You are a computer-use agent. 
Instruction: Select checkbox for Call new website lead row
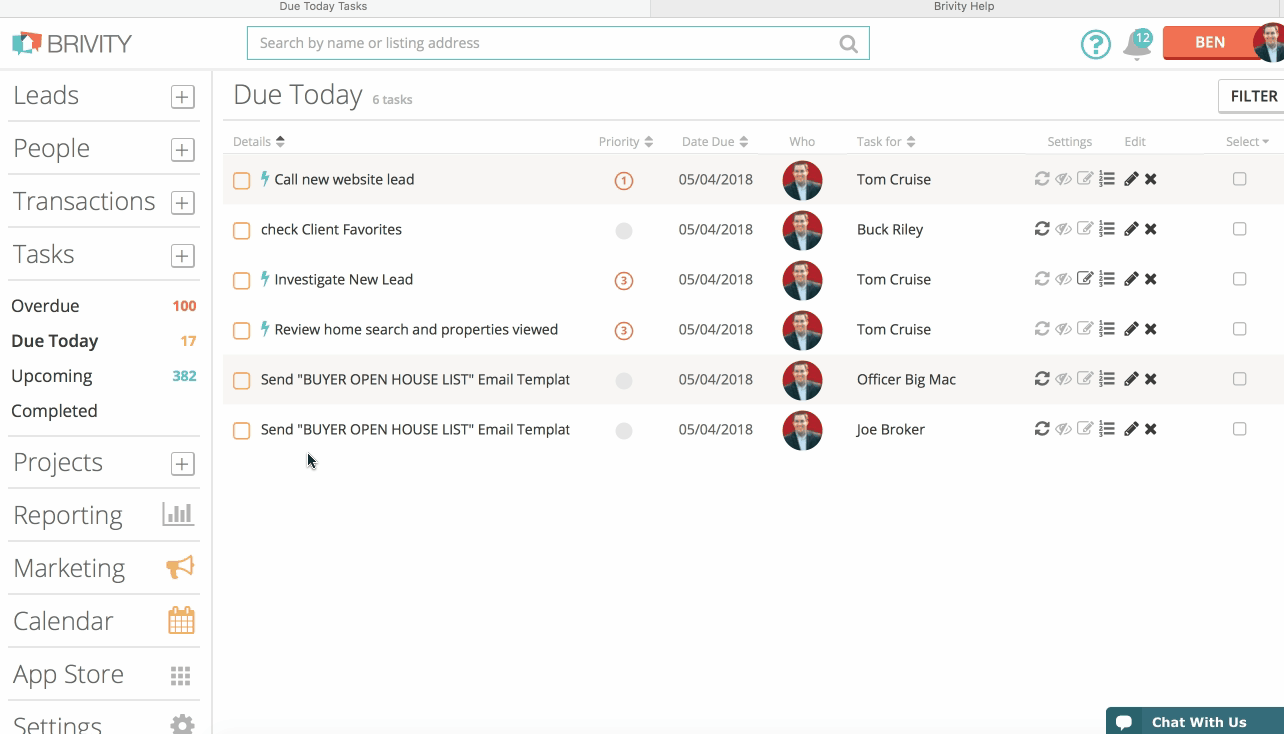click(x=1240, y=179)
